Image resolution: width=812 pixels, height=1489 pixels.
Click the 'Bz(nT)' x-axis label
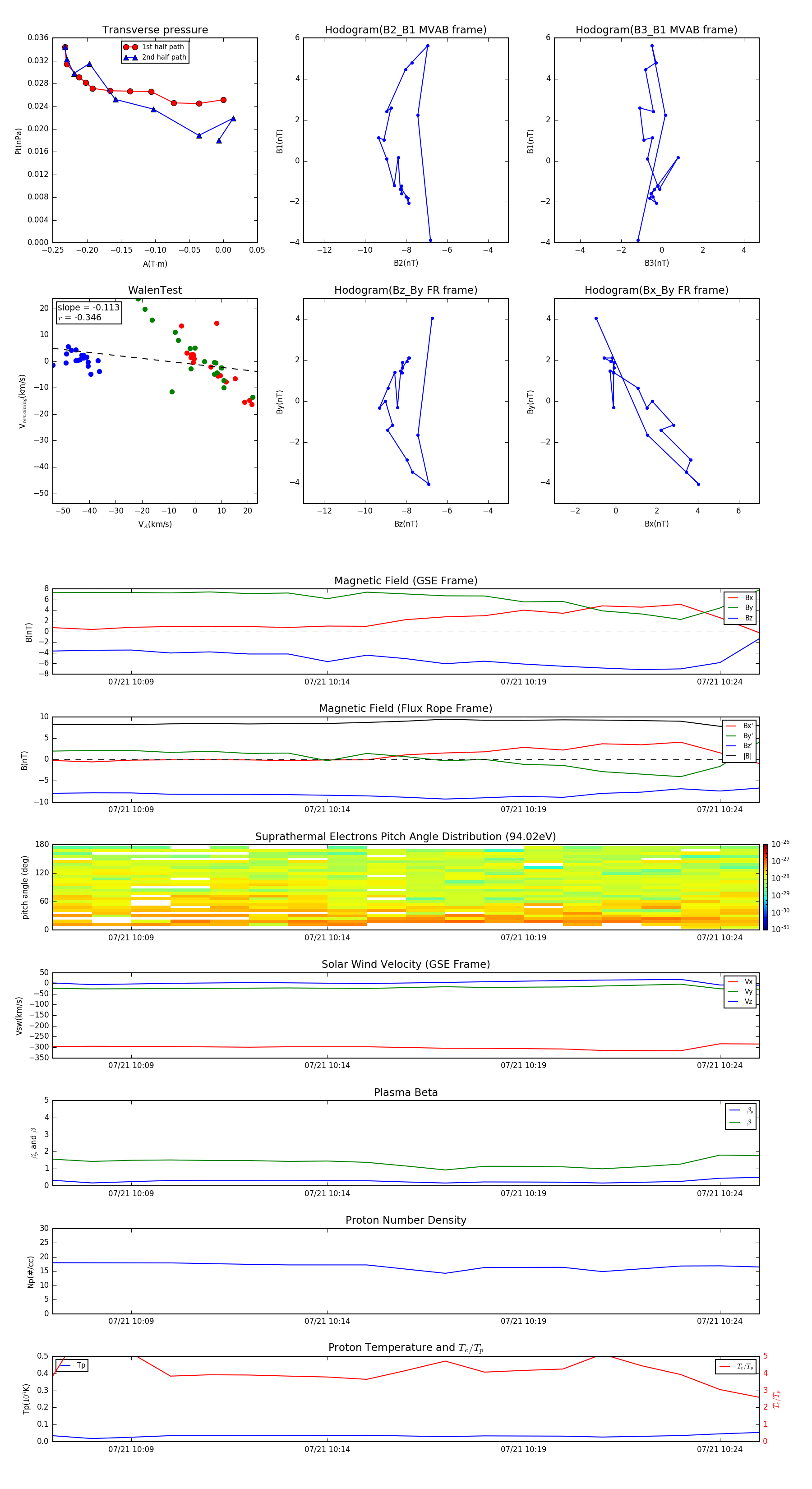coord(406,524)
